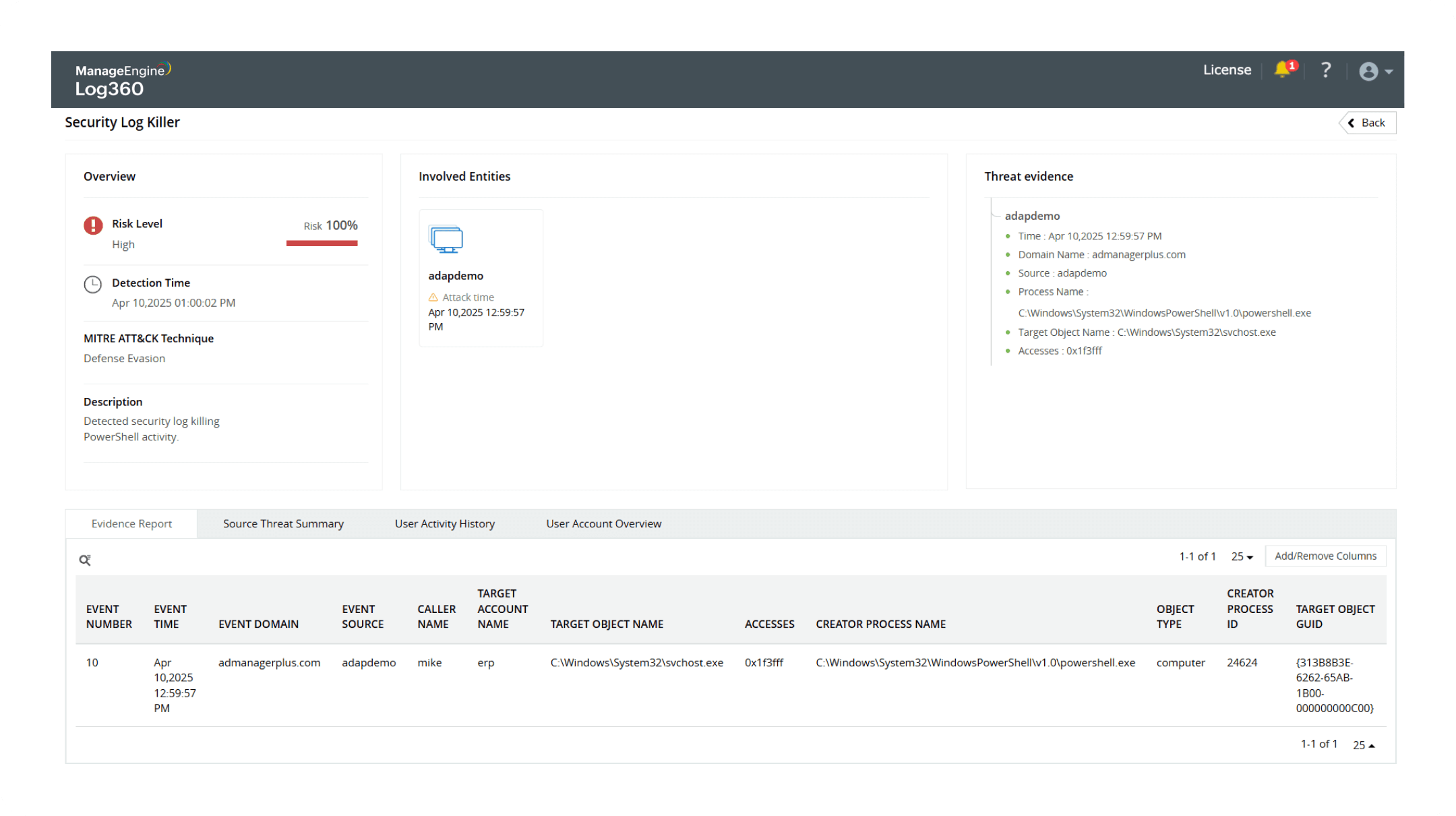Click the red high risk alert icon
This screenshot has width=1456, height=816.
pyautogui.click(x=93, y=225)
